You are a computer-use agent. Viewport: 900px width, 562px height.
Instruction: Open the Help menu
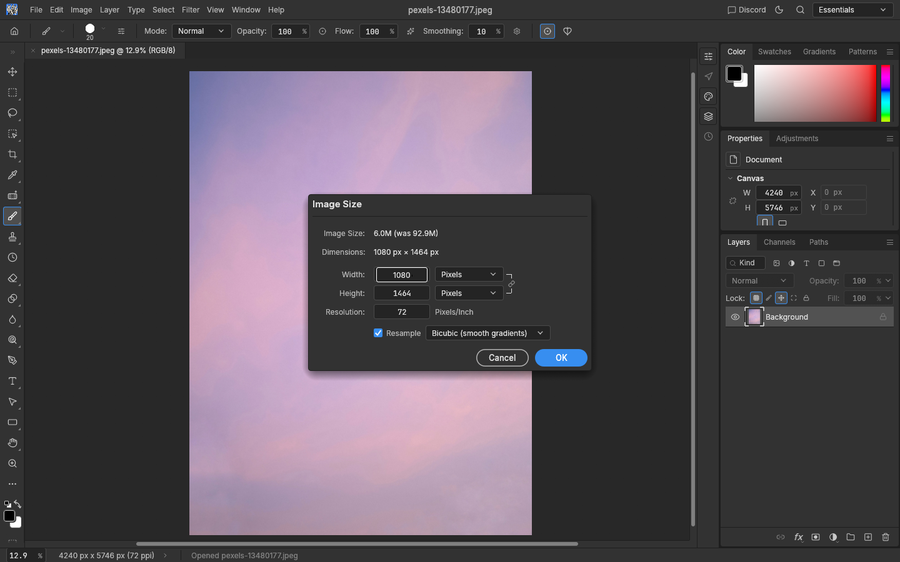click(x=276, y=10)
